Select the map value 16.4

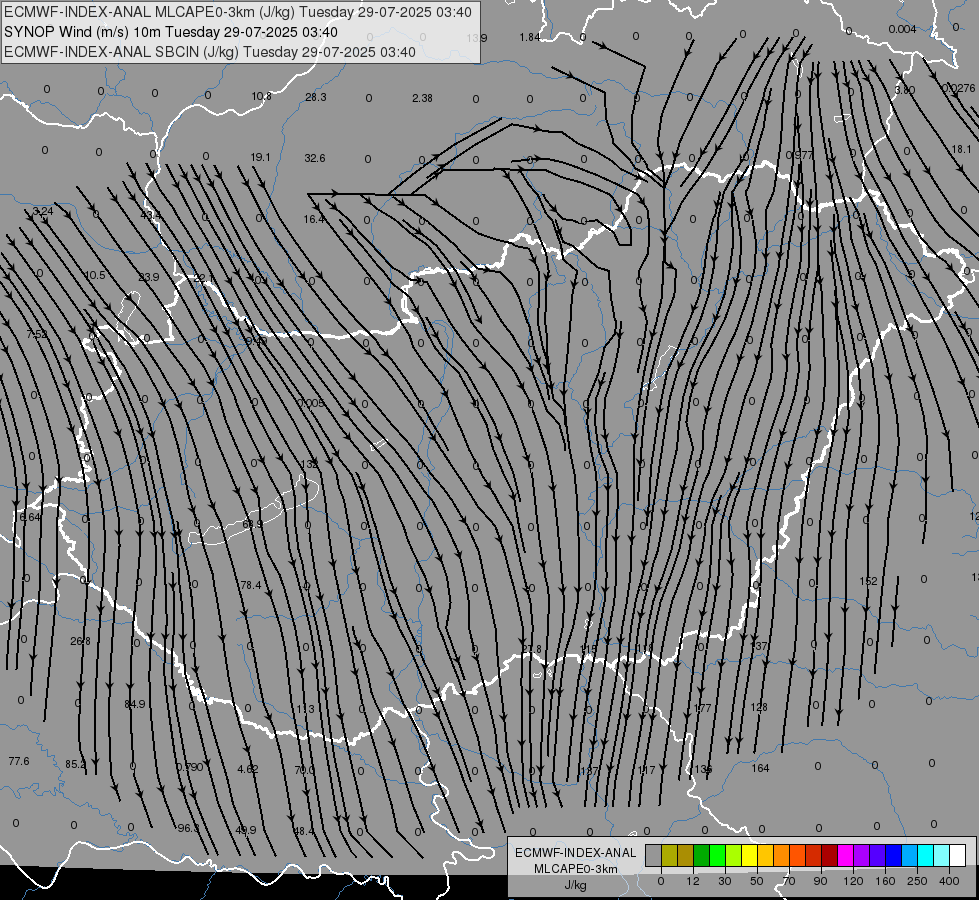tap(313, 219)
